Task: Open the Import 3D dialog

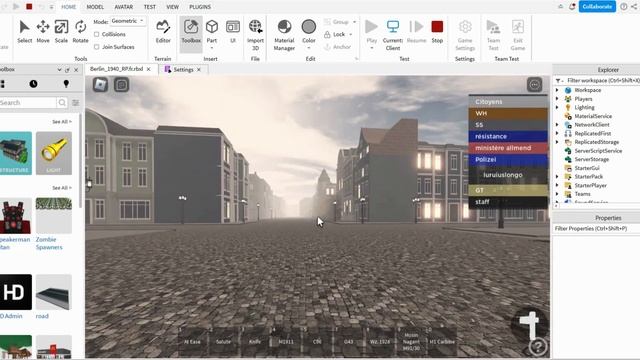Action: 255,35
